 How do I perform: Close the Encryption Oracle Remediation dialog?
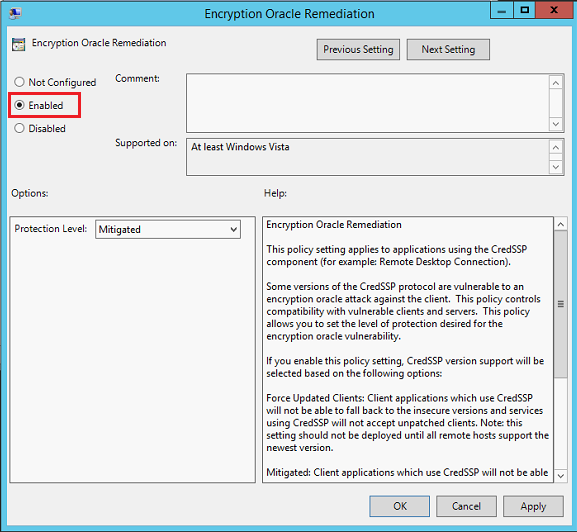tap(554, 10)
